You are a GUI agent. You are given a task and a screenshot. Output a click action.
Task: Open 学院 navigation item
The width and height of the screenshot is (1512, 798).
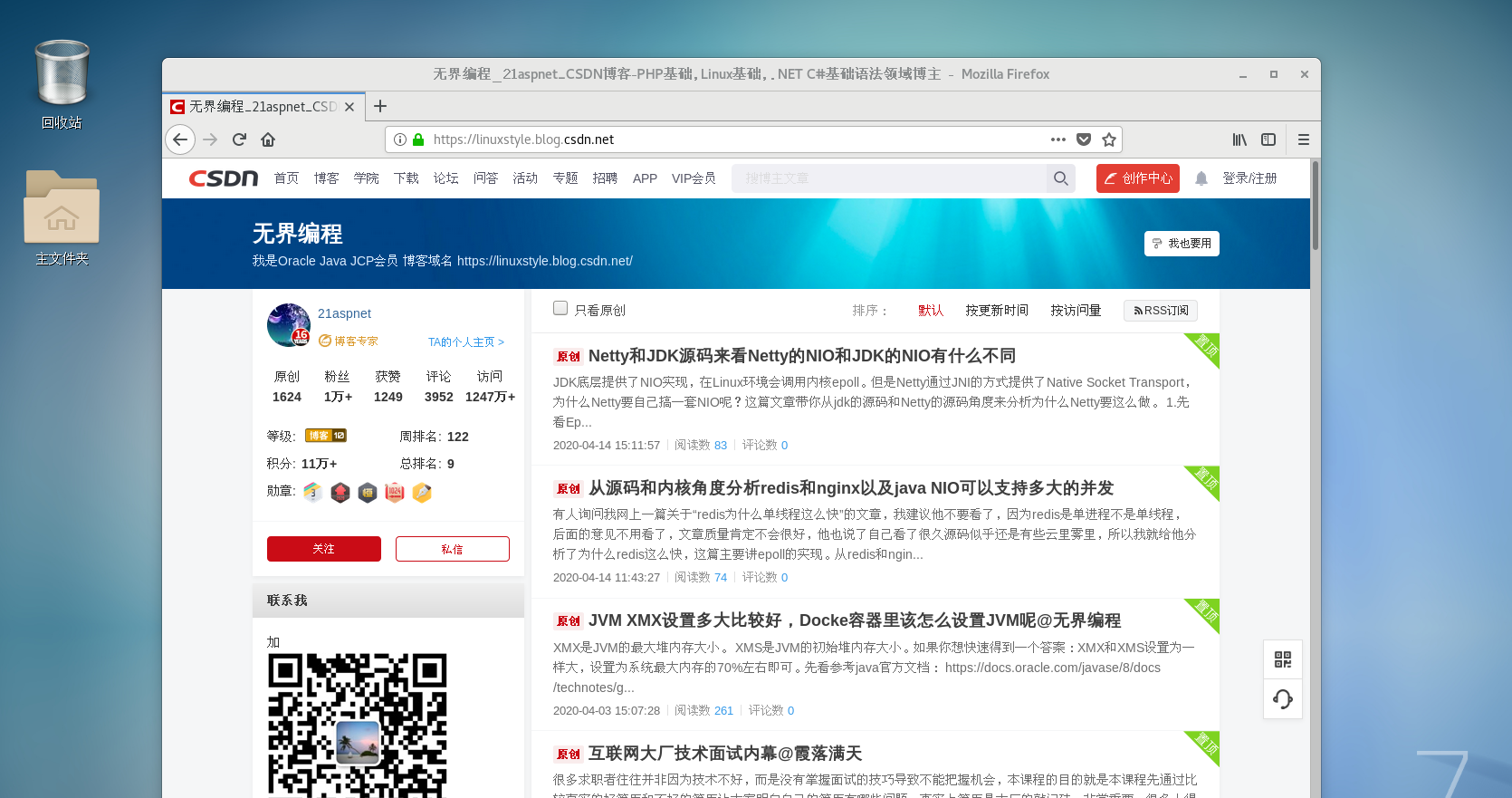[366, 178]
